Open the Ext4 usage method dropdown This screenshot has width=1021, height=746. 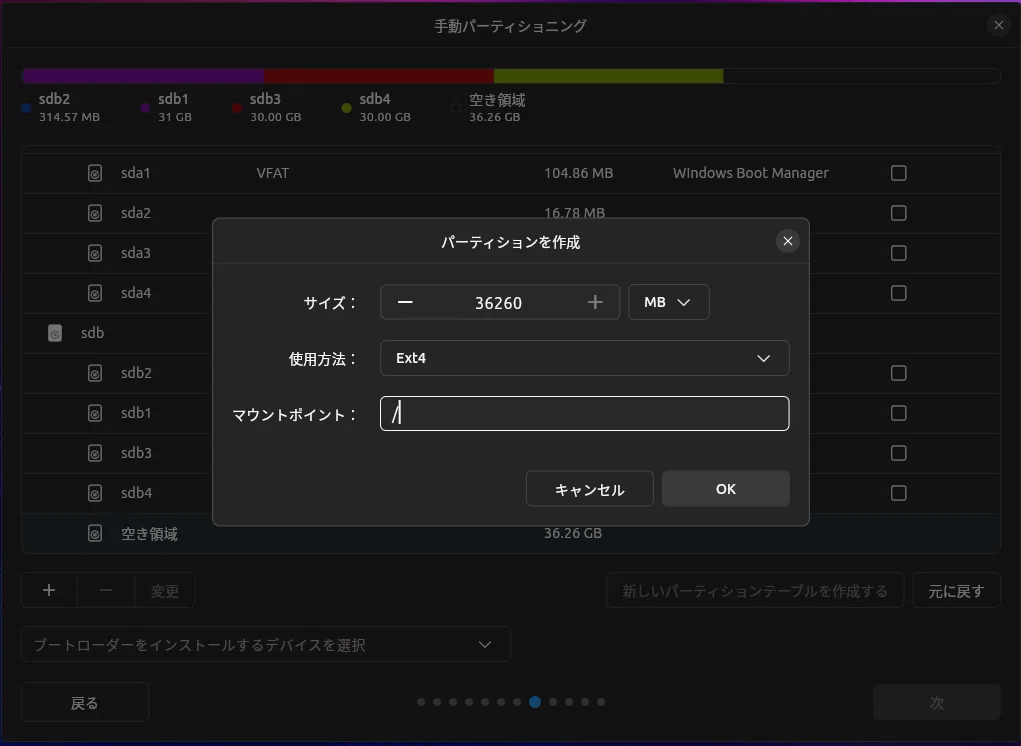(584, 358)
